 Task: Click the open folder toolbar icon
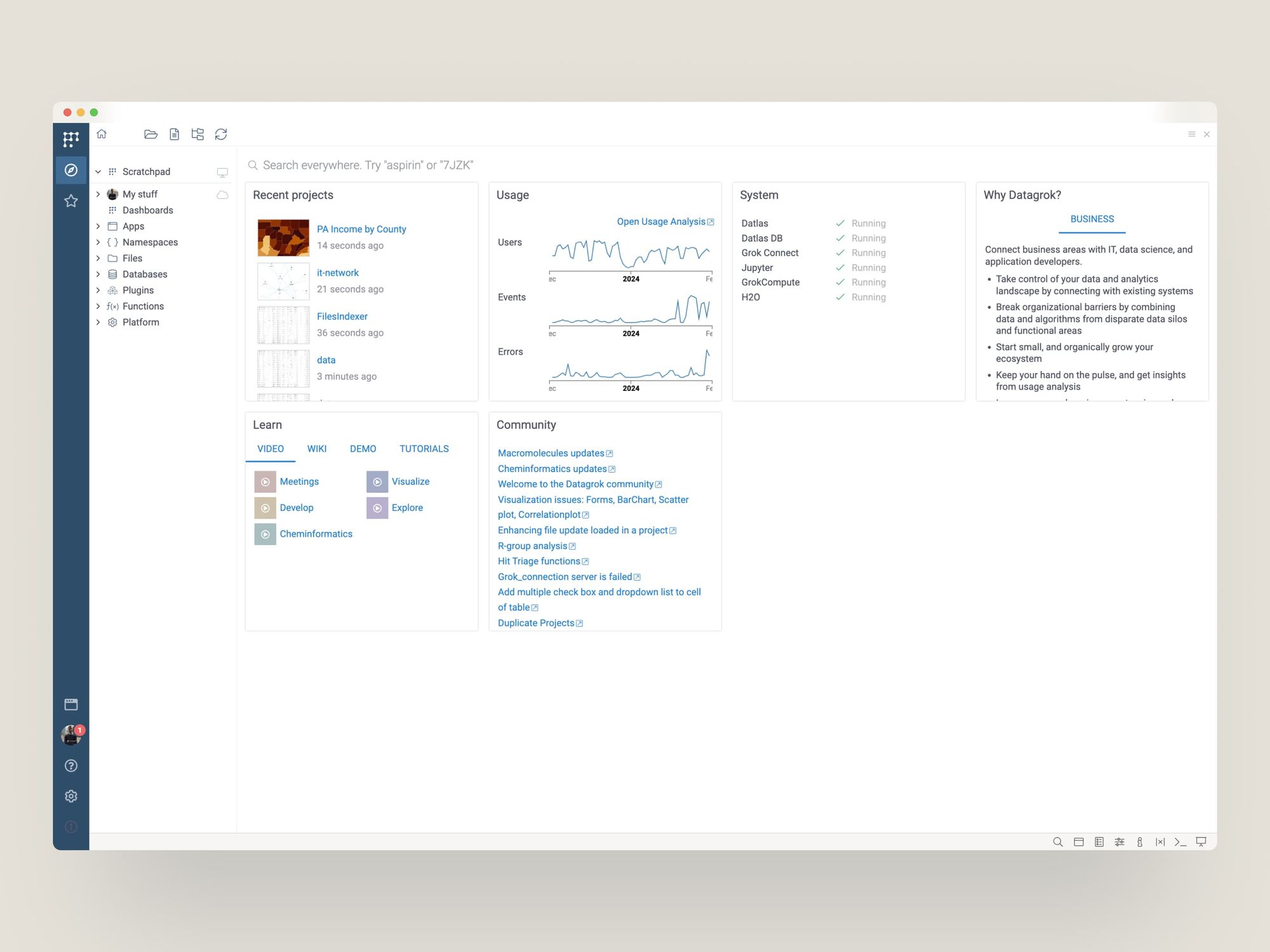[x=150, y=134]
